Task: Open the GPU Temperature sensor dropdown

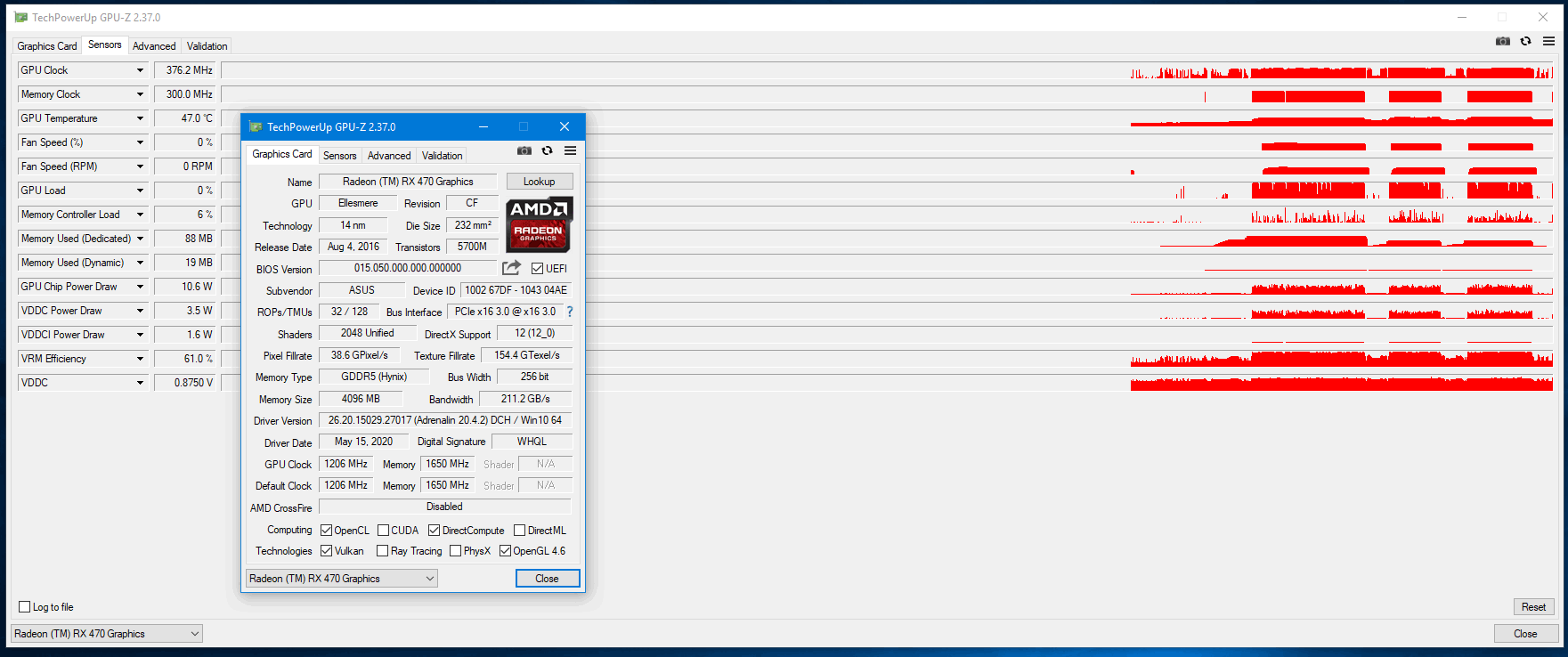Action: [140, 118]
